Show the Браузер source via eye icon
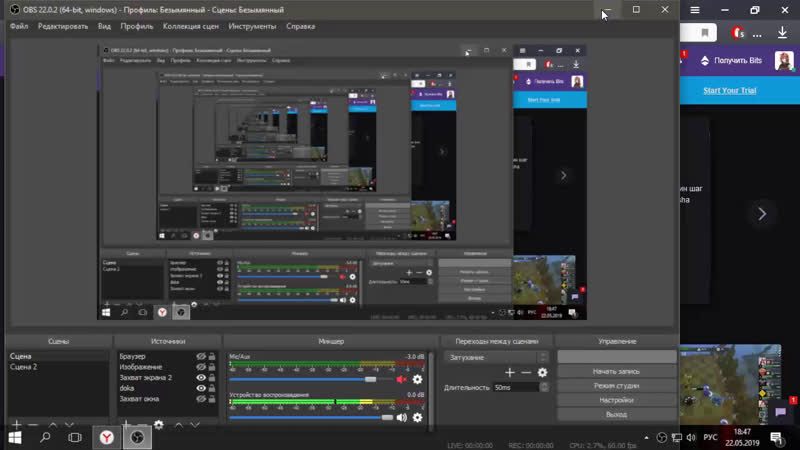This screenshot has width=800, height=450. pyautogui.click(x=201, y=356)
